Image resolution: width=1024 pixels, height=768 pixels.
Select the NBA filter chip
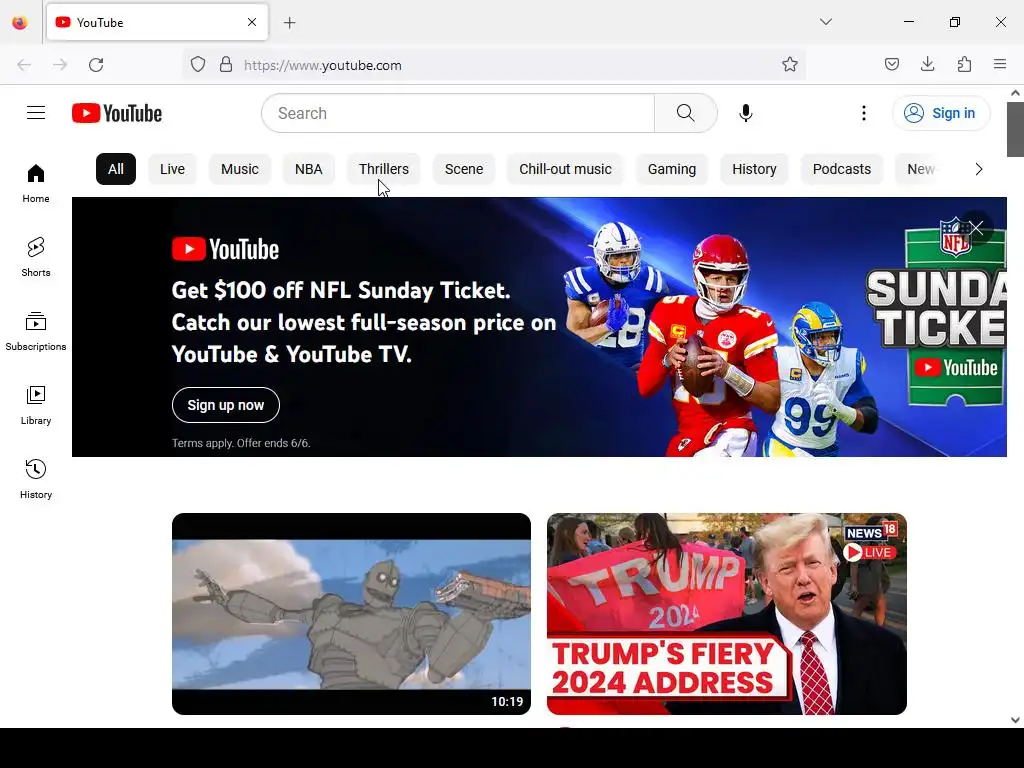(x=308, y=169)
